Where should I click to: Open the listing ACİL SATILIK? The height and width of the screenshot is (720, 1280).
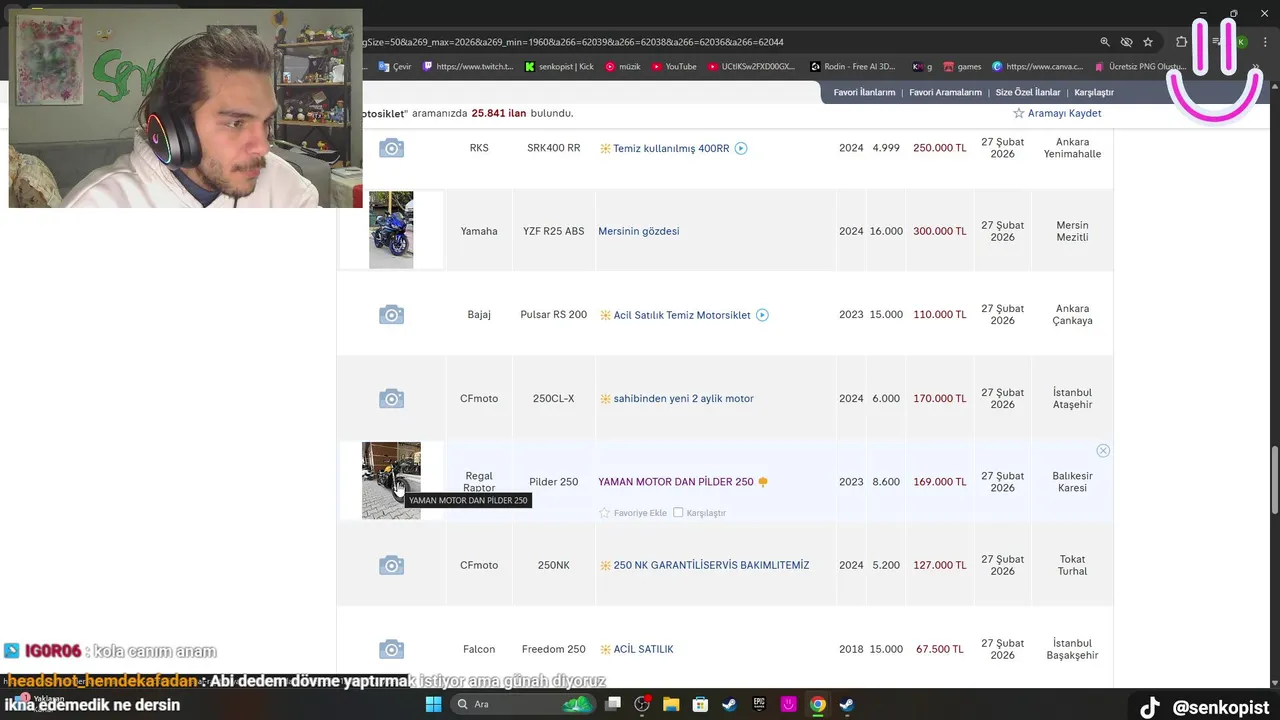tap(643, 649)
